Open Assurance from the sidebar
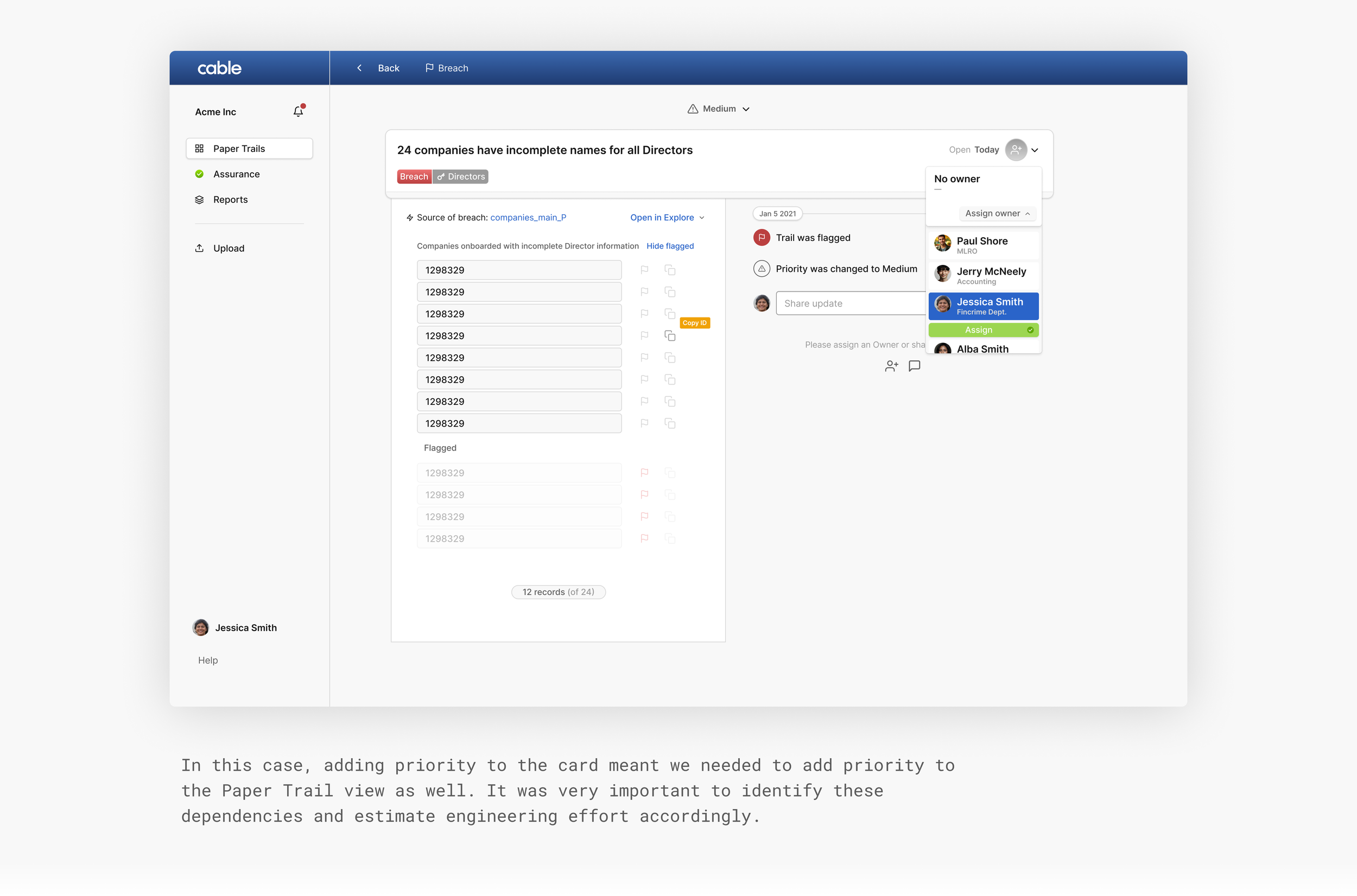Image resolution: width=1357 pixels, height=896 pixels. point(236,174)
